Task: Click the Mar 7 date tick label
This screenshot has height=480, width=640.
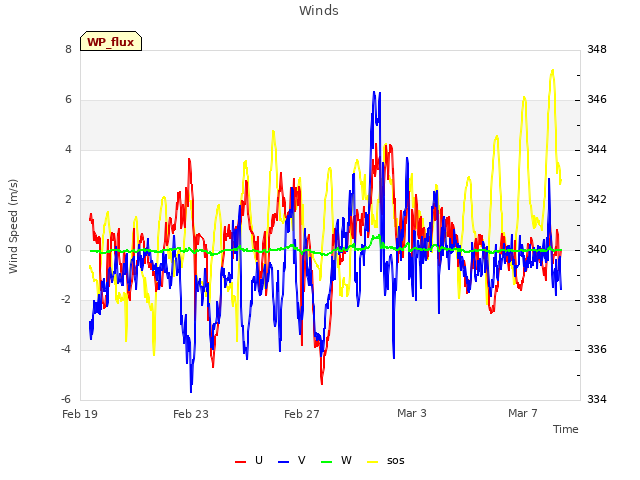Action: click(523, 413)
